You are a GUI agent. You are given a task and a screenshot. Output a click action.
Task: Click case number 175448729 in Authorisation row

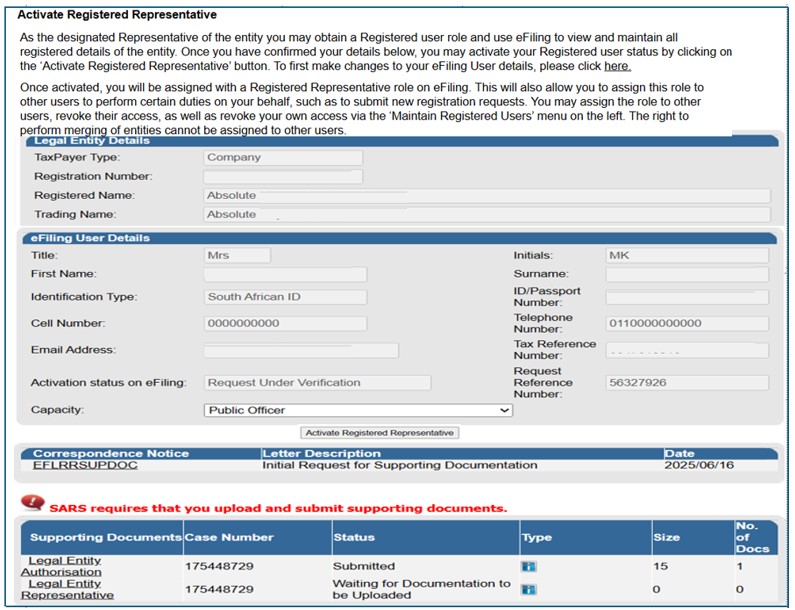coord(219,566)
